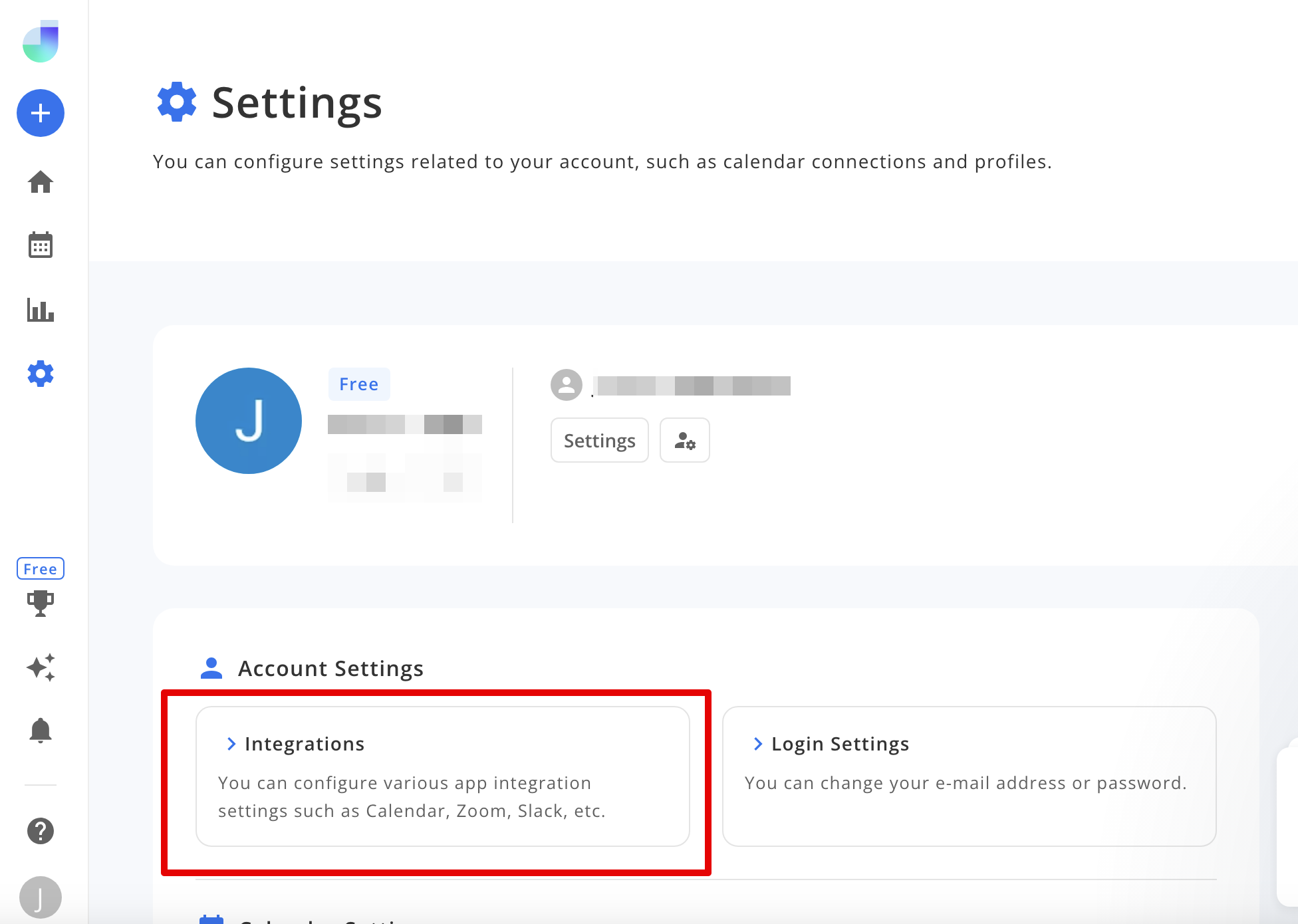1298x924 pixels.
Task: Select the gear settings icon in sidebar
Action: [x=41, y=374]
